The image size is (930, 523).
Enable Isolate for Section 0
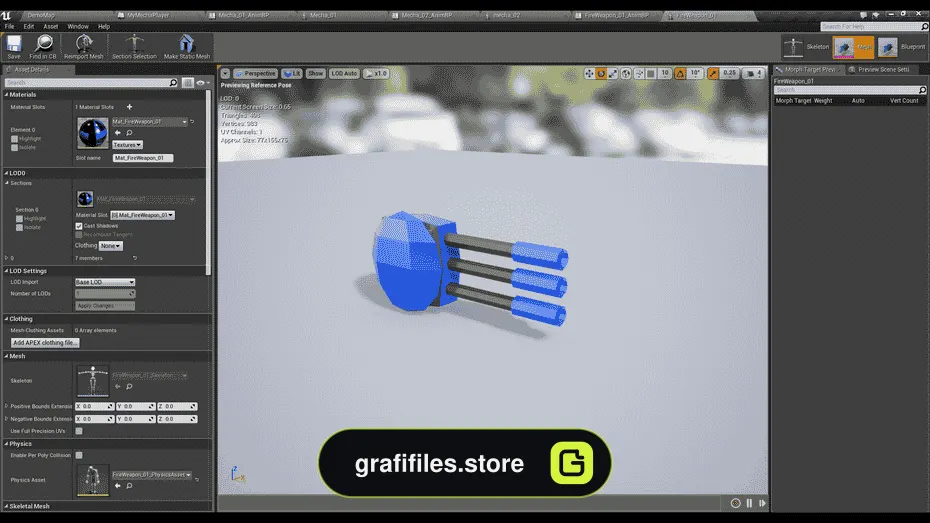19,228
